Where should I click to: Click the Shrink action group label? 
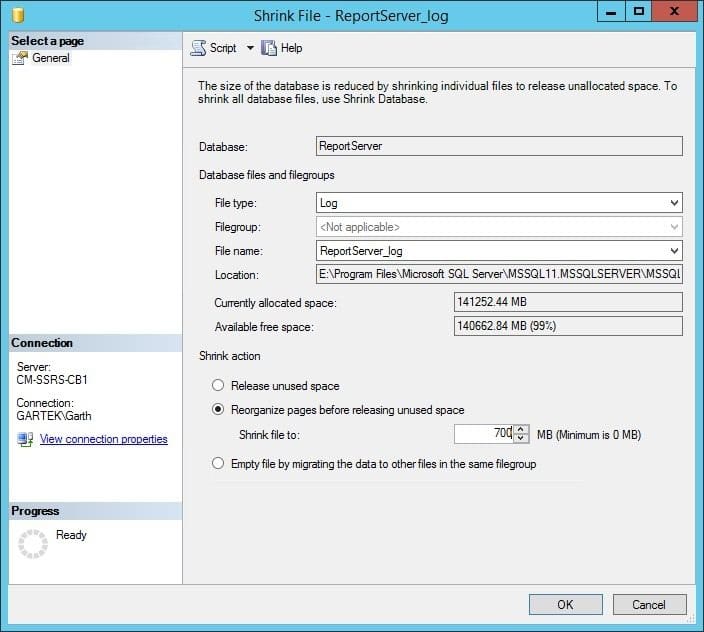229,356
